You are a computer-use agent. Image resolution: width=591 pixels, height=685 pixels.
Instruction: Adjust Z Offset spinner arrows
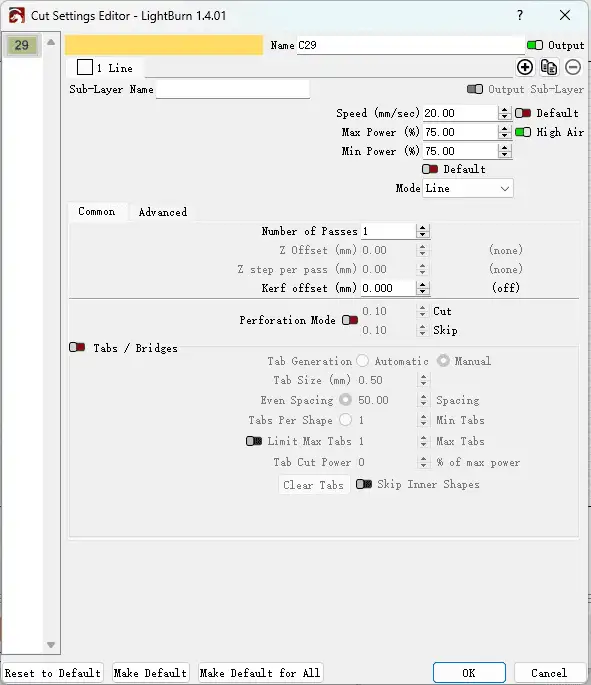422,250
